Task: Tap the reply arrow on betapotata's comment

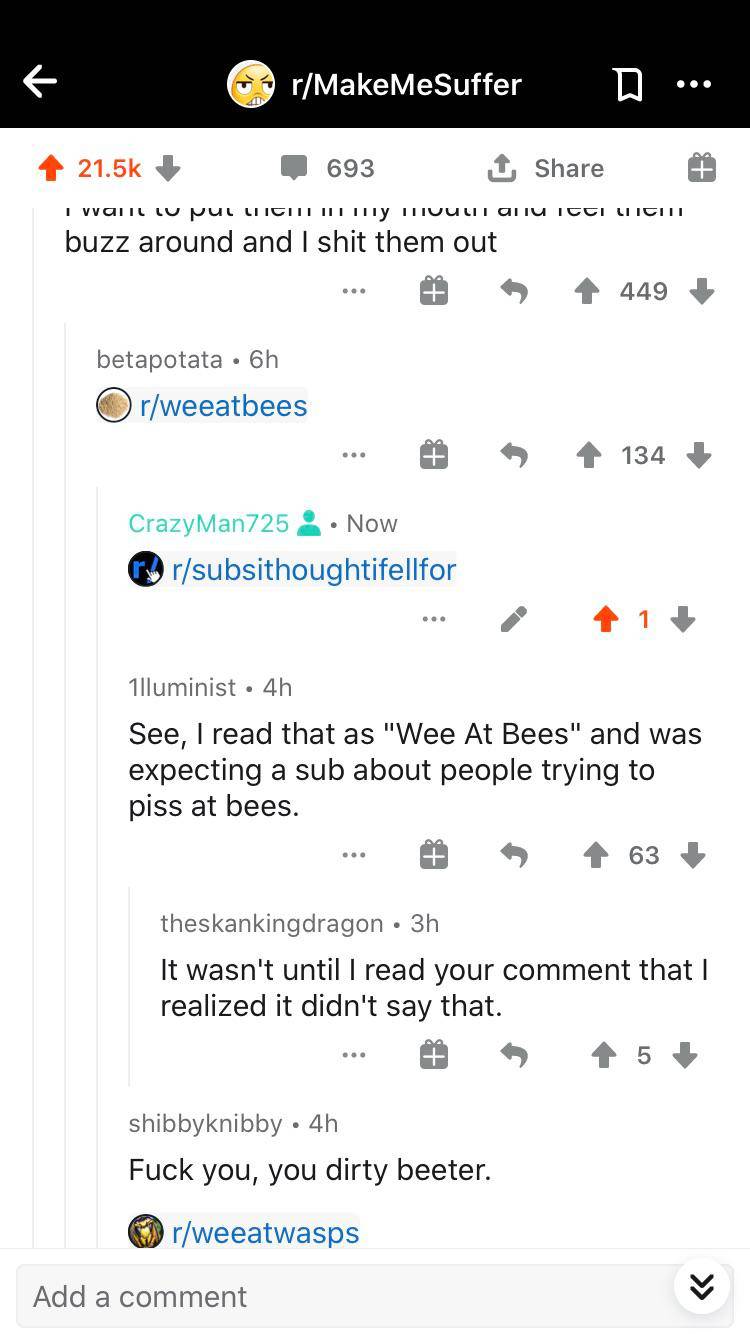Action: tap(514, 455)
